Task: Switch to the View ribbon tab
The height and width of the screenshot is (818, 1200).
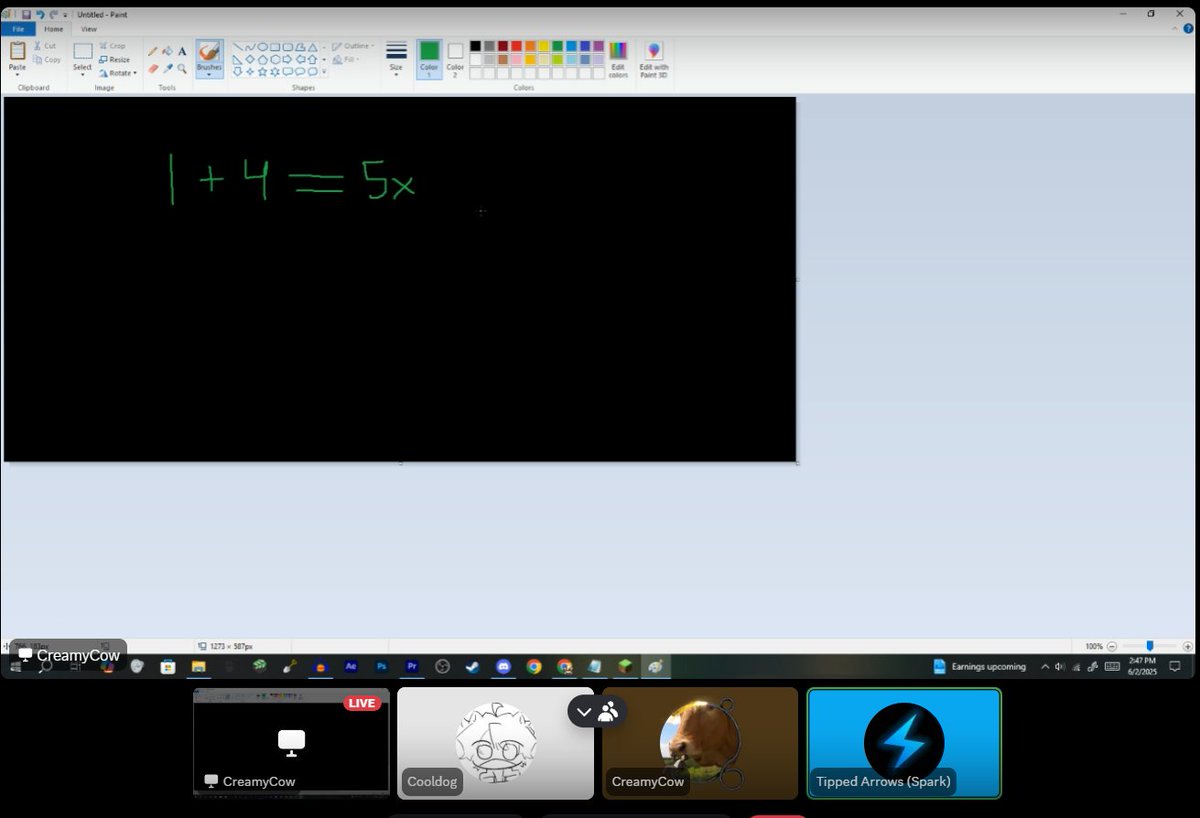Action: (x=89, y=29)
